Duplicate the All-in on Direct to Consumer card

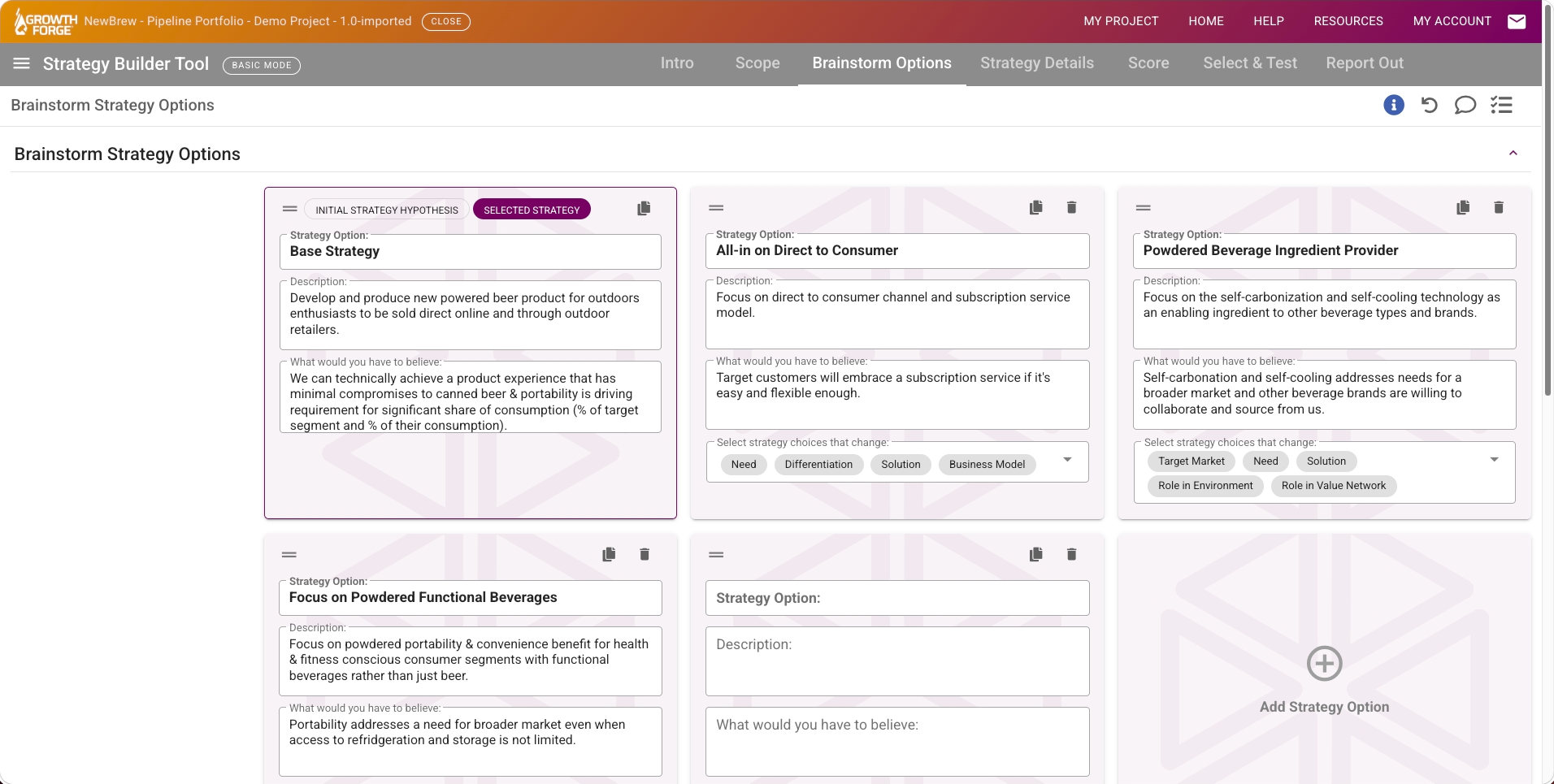[x=1035, y=208]
